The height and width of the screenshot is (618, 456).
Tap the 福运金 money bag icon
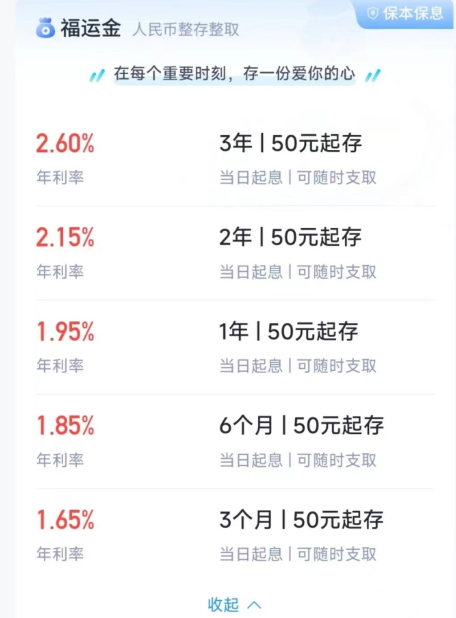pyautogui.click(x=45, y=28)
